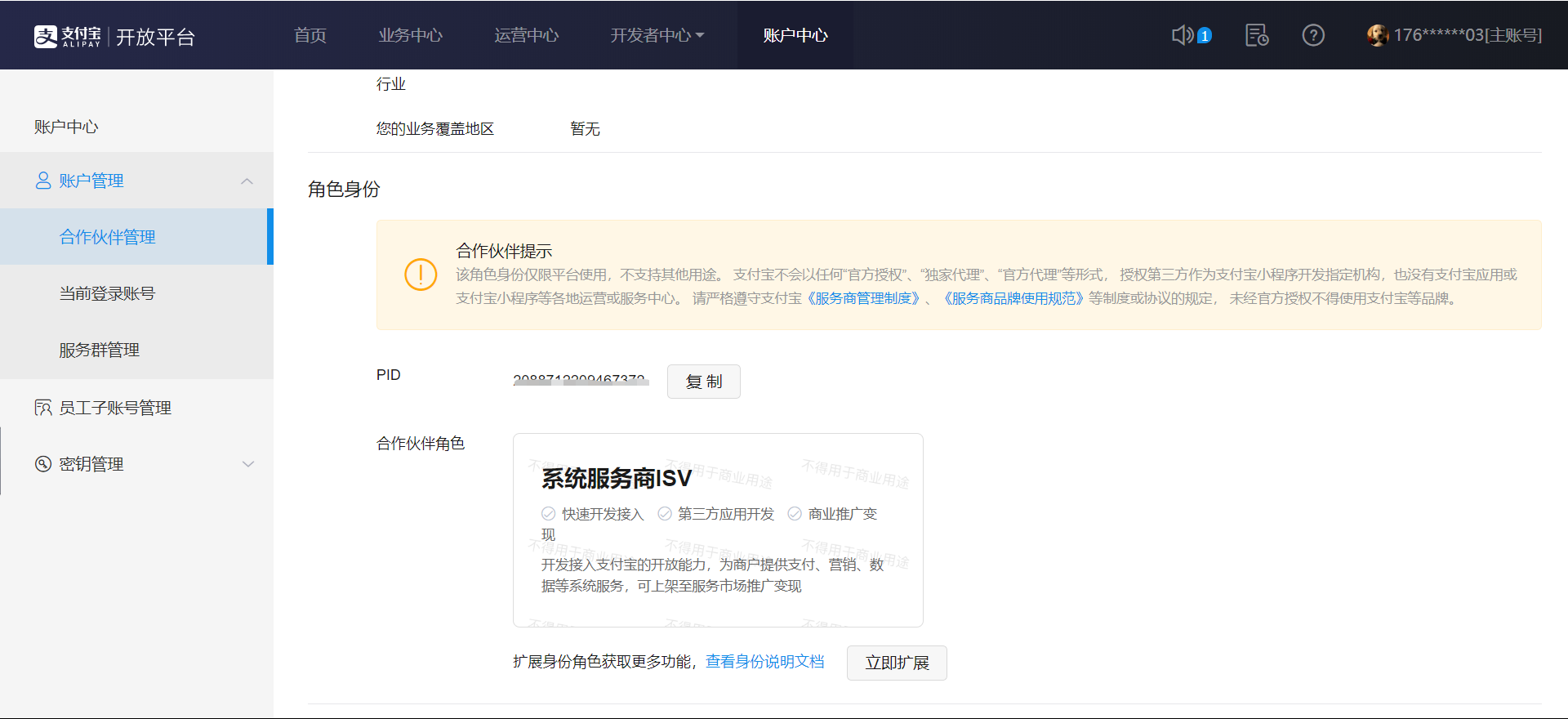The height and width of the screenshot is (719, 1568).
Task: Select 账户中心 in top navigation
Action: [795, 35]
